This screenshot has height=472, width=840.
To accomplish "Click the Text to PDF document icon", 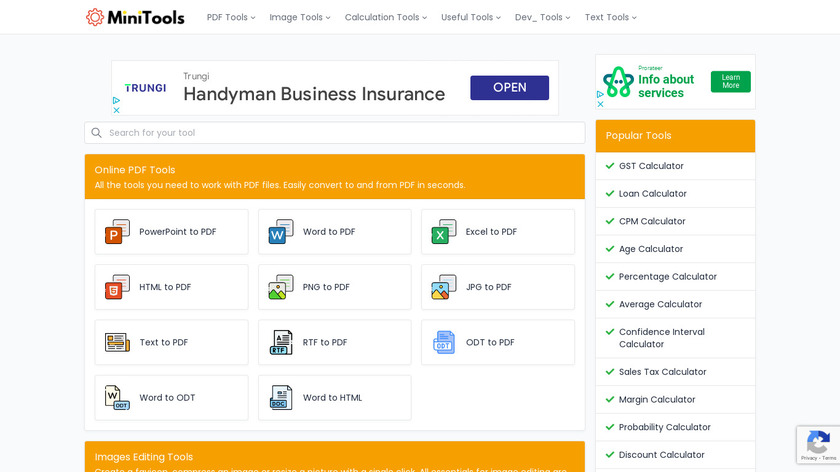I will (117, 342).
